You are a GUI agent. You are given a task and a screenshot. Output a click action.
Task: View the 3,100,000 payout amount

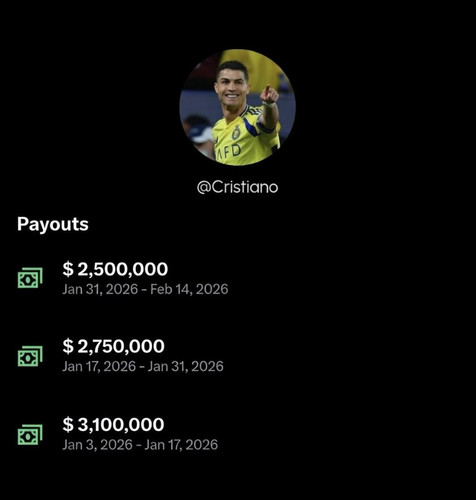(121, 424)
